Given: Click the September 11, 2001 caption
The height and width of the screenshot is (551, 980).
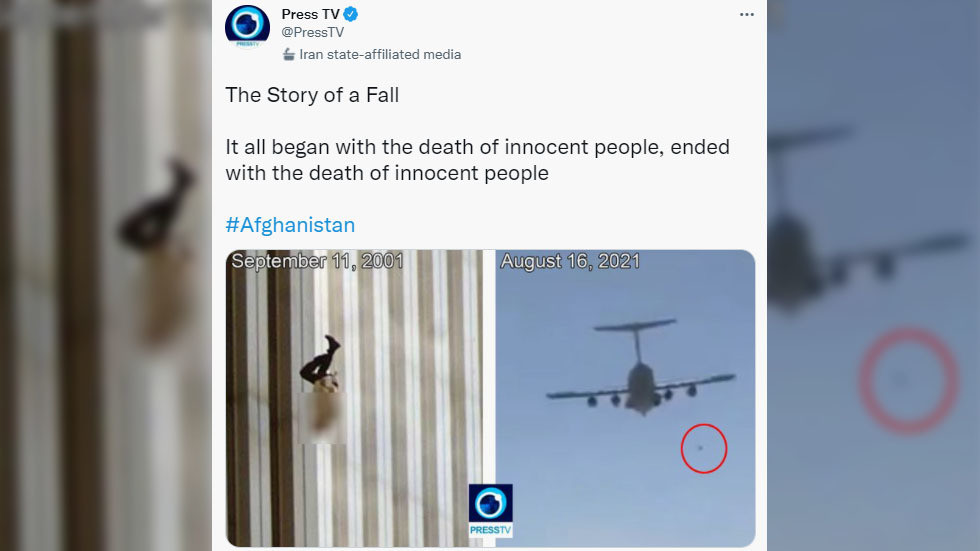Looking at the screenshot, I should coord(318,261).
